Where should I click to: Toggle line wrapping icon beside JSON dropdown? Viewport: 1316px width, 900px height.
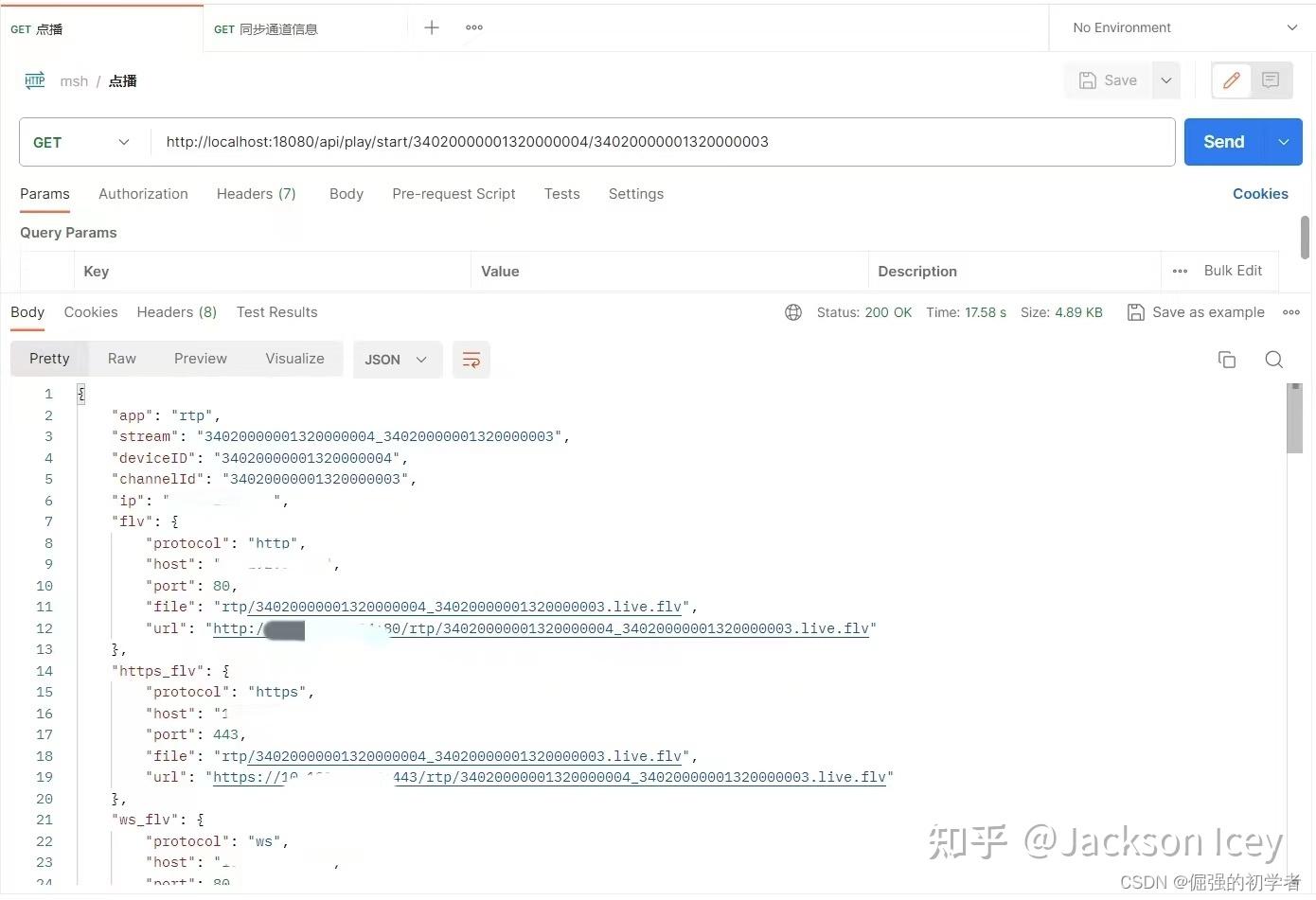coord(471,360)
